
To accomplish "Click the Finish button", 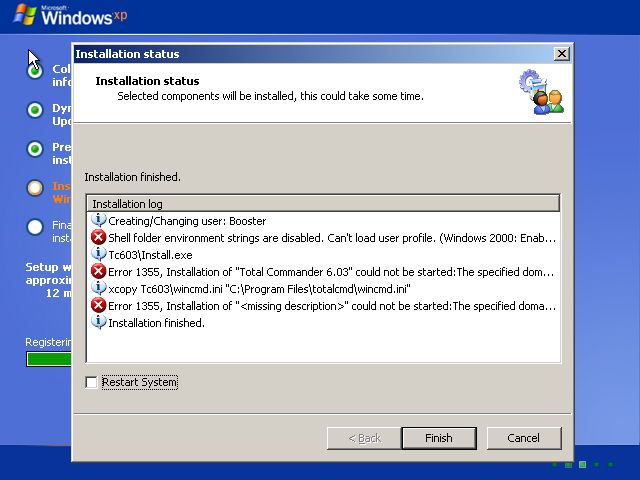I will click(x=439, y=438).
